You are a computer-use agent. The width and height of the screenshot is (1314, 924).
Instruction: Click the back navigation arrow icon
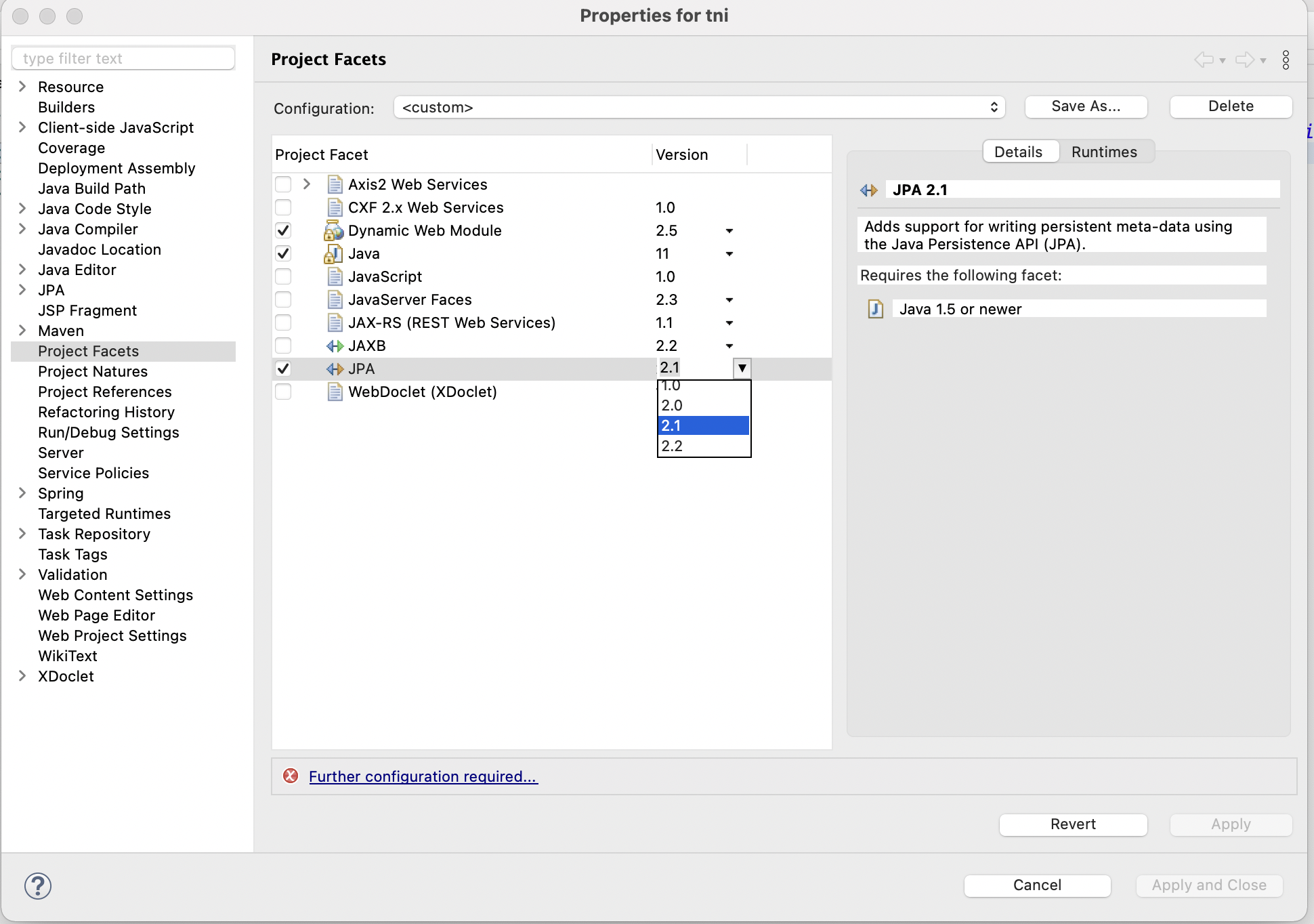pyautogui.click(x=1204, y=60)
